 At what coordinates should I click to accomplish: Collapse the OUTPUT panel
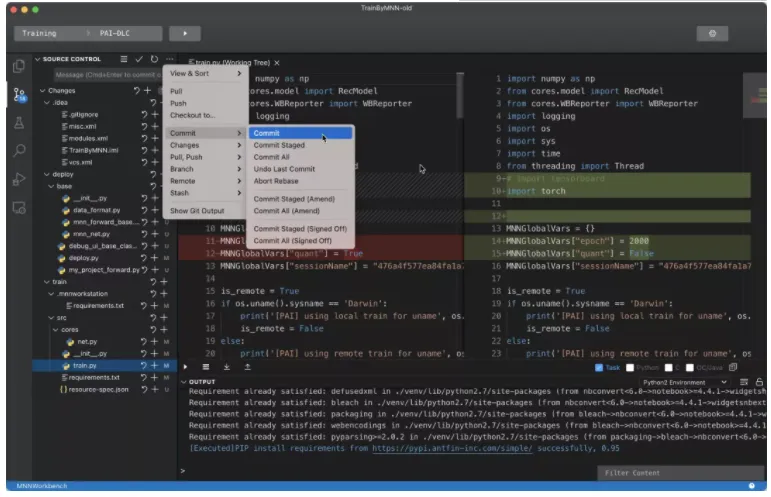(x=183, y=382)
